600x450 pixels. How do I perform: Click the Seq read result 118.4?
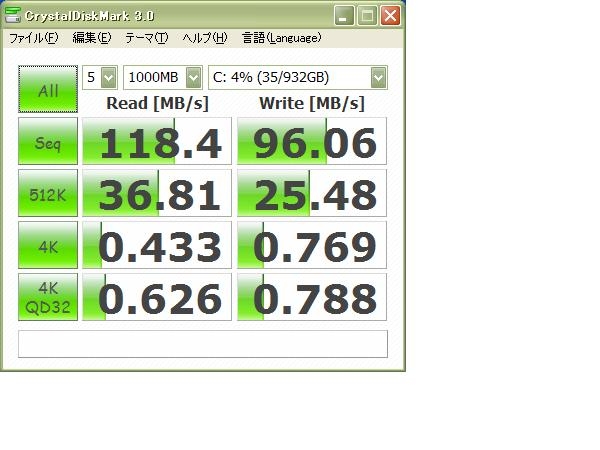(x=157, y=141)
